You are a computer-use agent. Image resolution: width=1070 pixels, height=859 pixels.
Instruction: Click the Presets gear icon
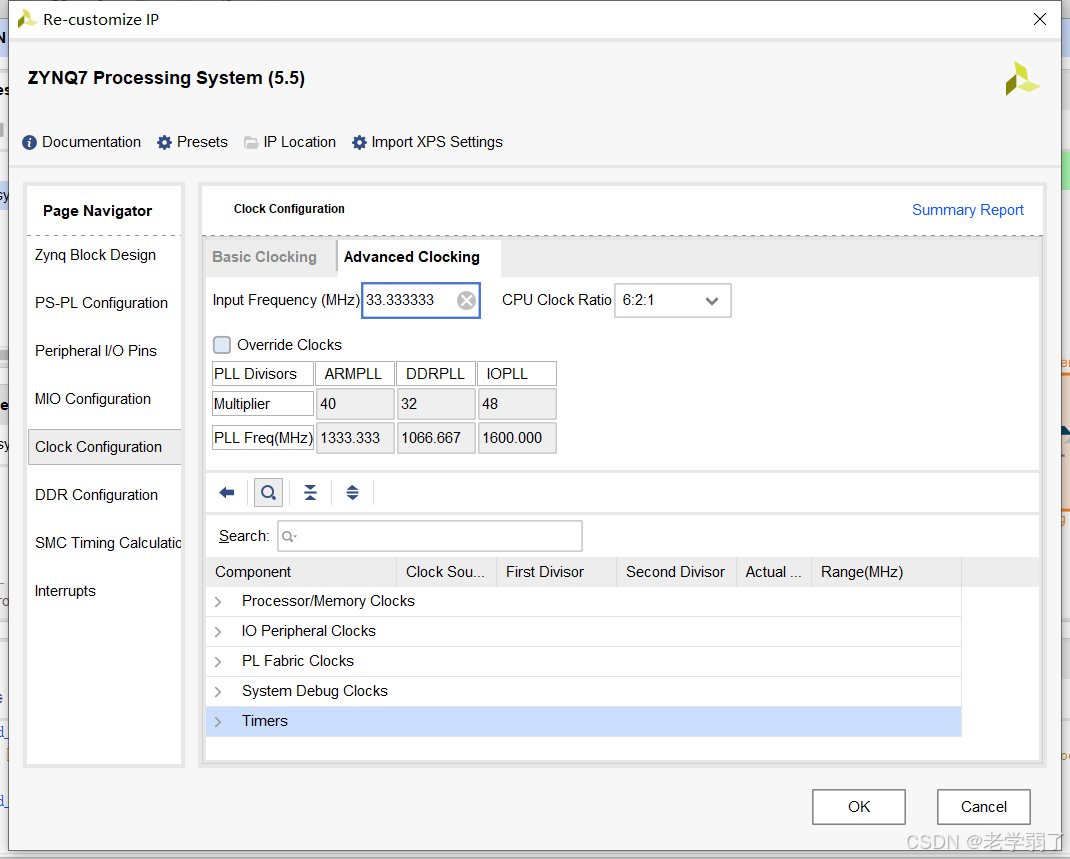point(164,143)
